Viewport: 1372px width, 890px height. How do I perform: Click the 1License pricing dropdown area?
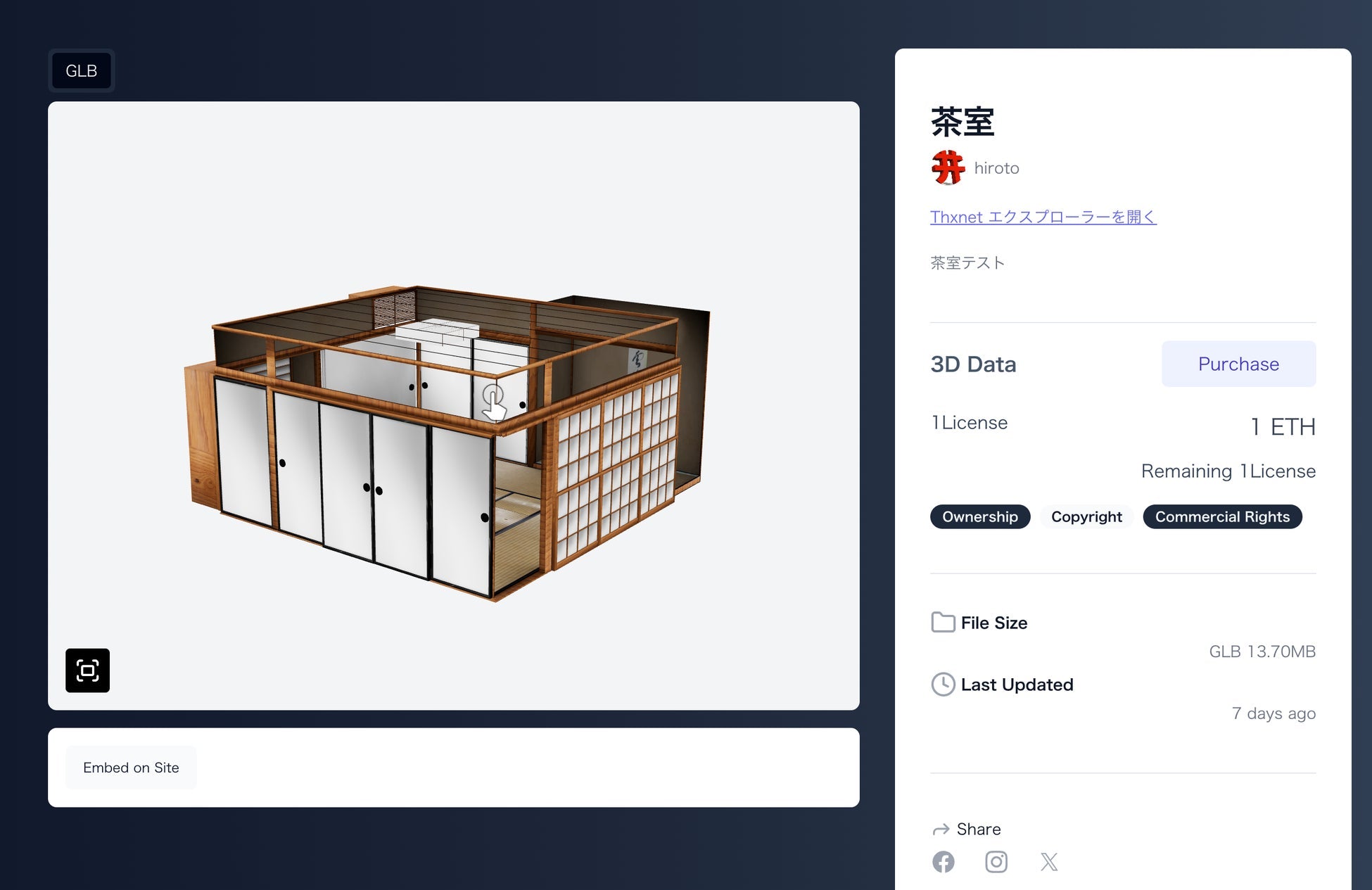tap(968, 422)
